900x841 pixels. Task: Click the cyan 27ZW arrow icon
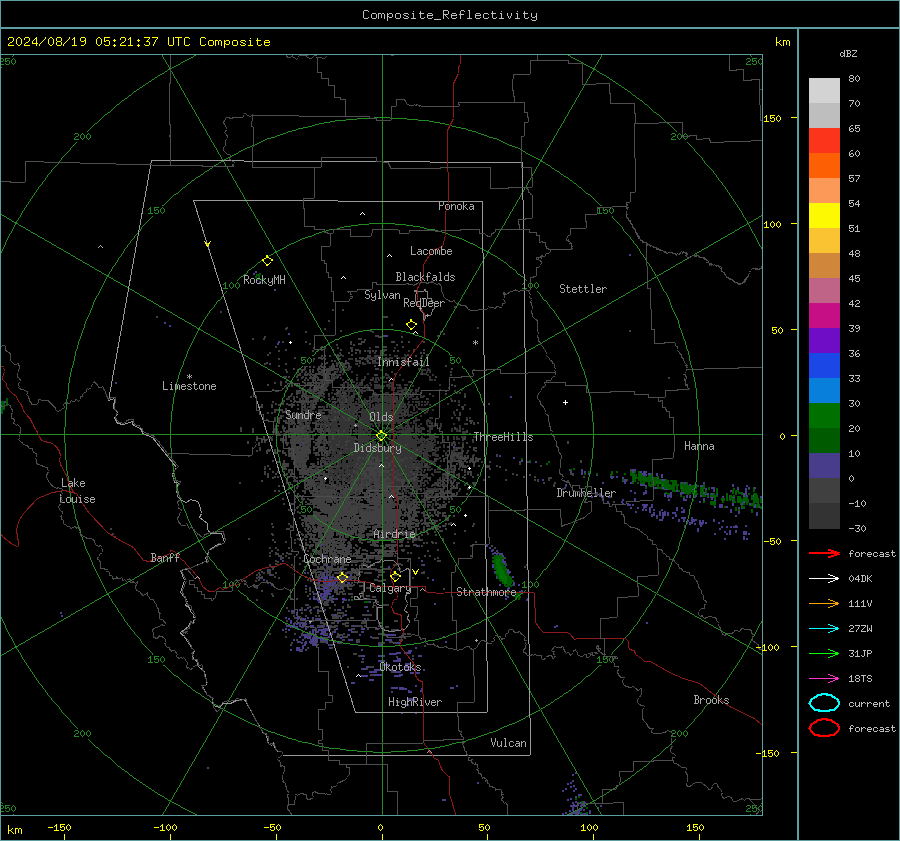pyautogui.click(x=824, y=628)
